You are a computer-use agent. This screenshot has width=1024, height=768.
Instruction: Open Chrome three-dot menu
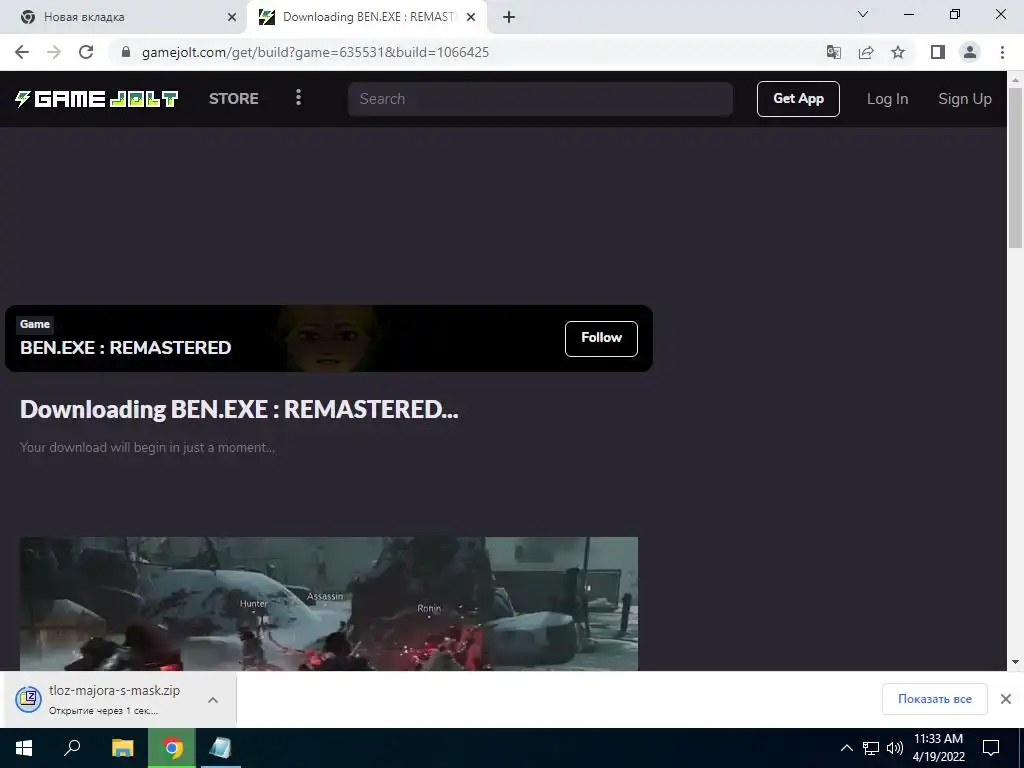1002,52
